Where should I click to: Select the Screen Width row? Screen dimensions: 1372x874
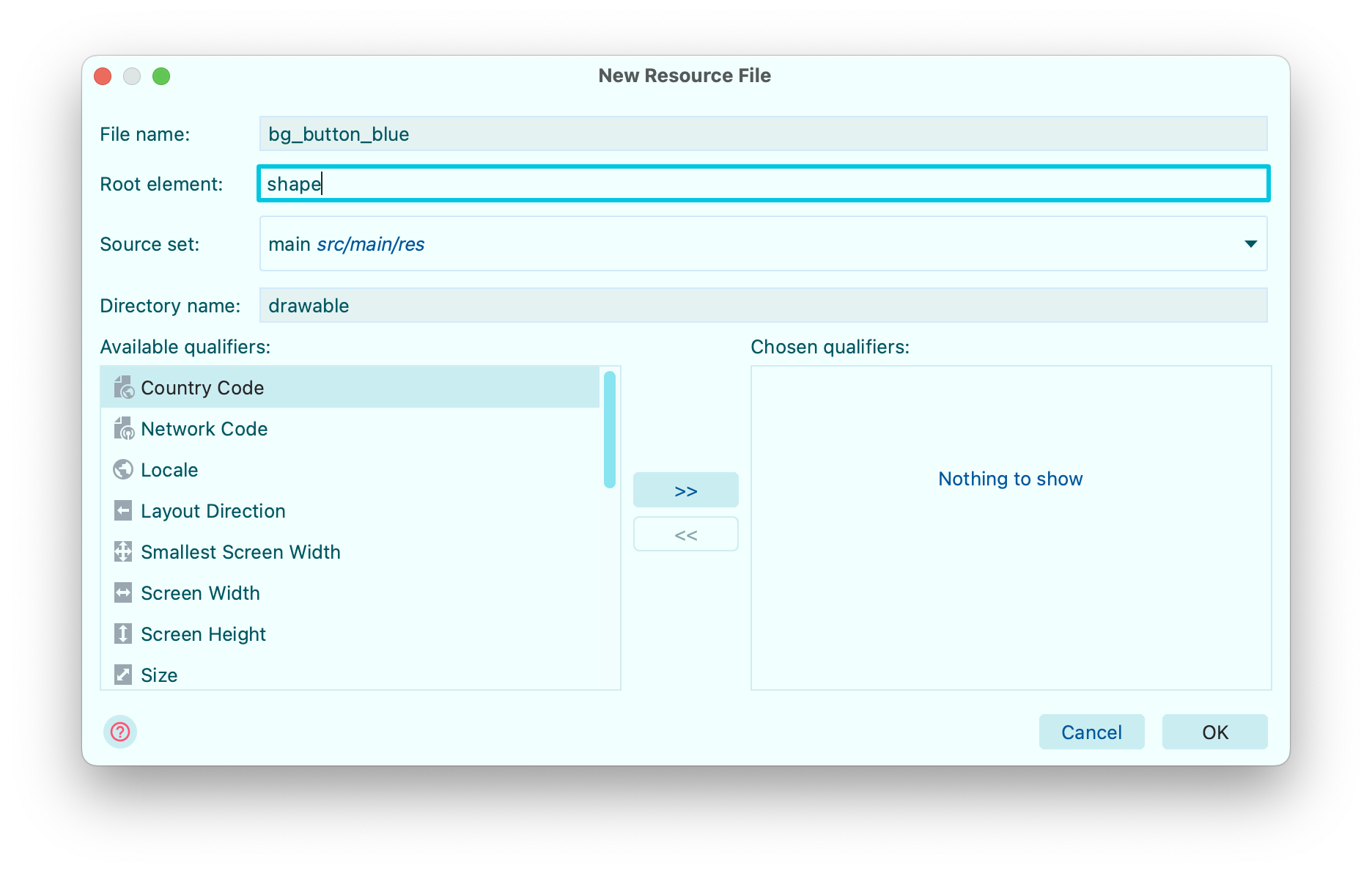click(350, 592)
